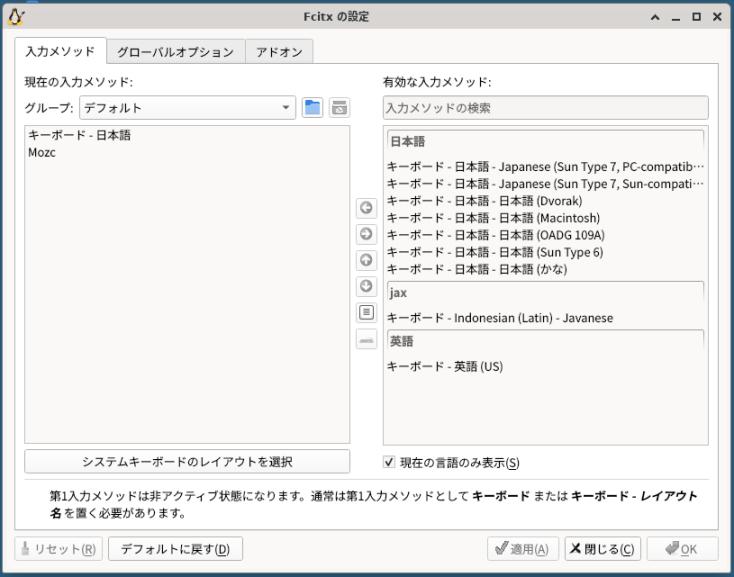Click デフォルトに戻す button
Viewport: 734px width, 577px height.
[x=176, y=548]
